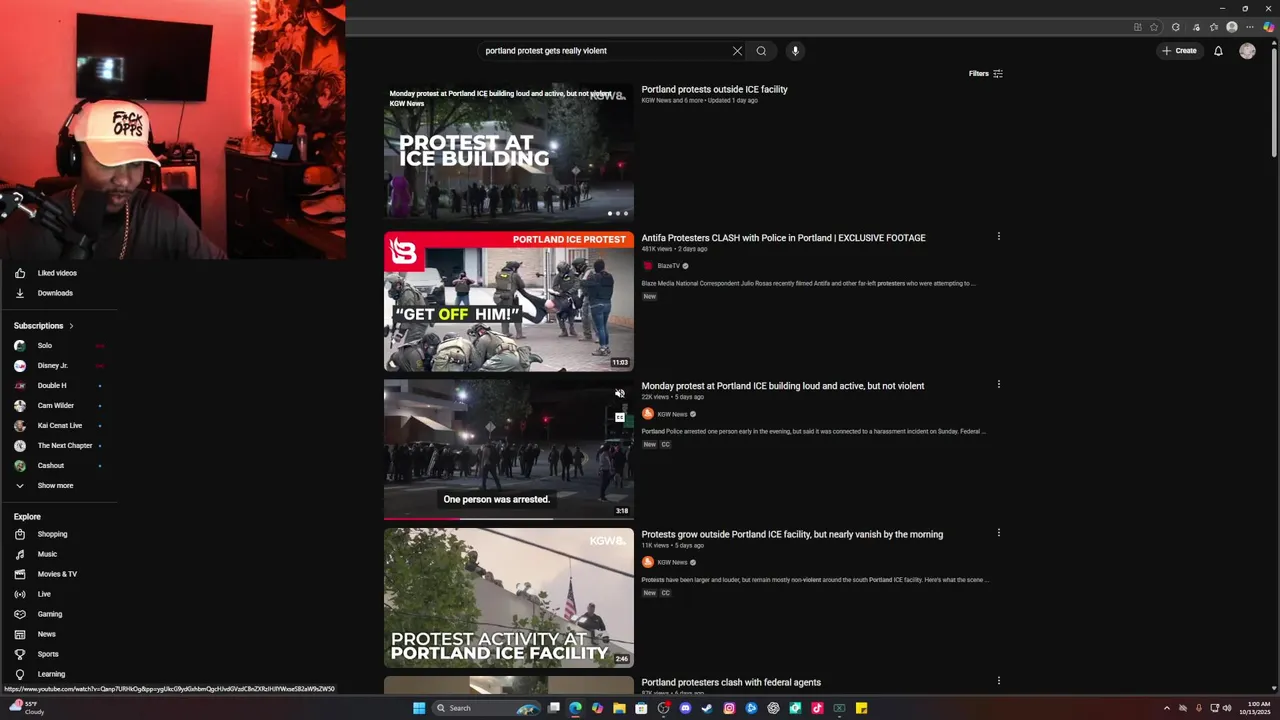Start voice search with microphone icon

click(x=795, y=51)
